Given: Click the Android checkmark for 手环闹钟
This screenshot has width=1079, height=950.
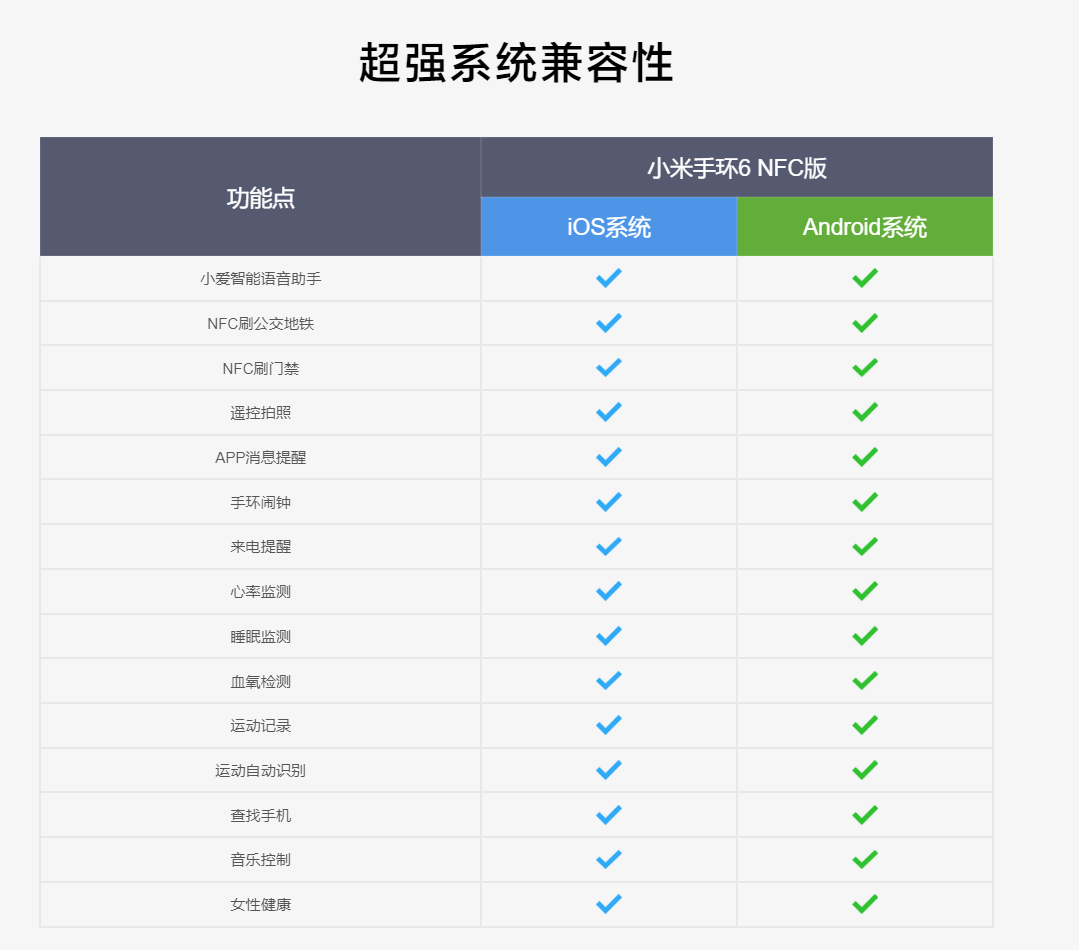Looking at the screenshot, I should (x=864, y=501).
